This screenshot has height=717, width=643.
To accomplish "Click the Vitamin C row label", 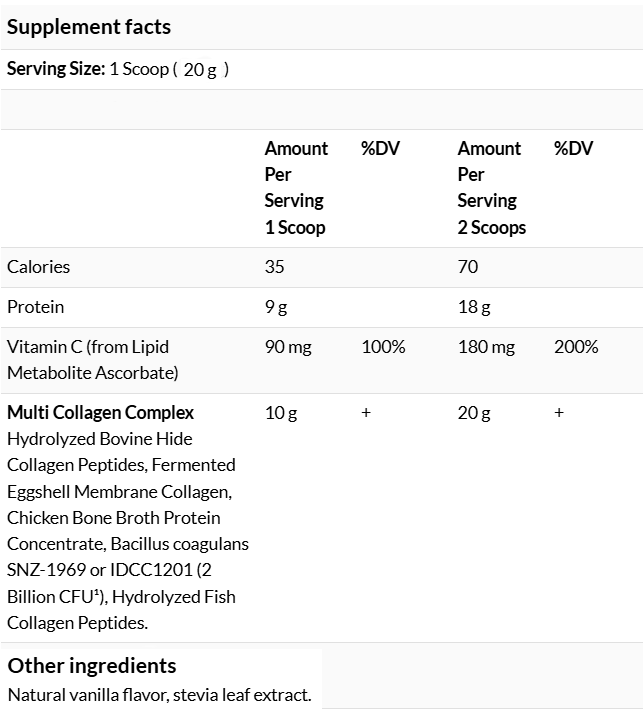I will click(92, 360).
